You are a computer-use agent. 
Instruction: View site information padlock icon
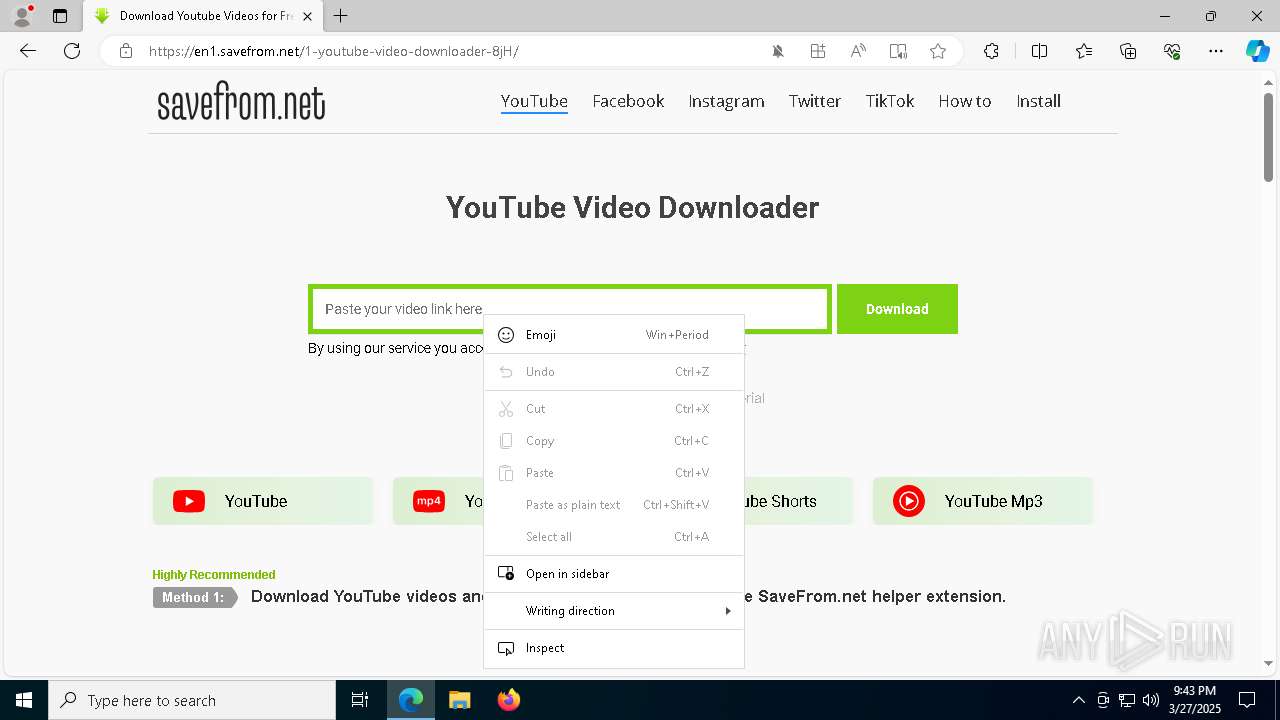click(x=126, y=51)
